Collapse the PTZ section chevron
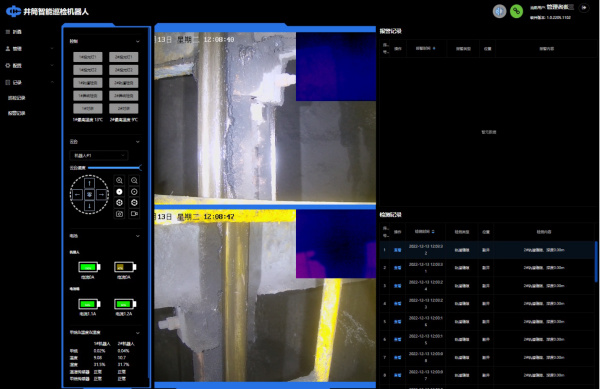This screenshot has width=600, height=389. pos(138,142)
